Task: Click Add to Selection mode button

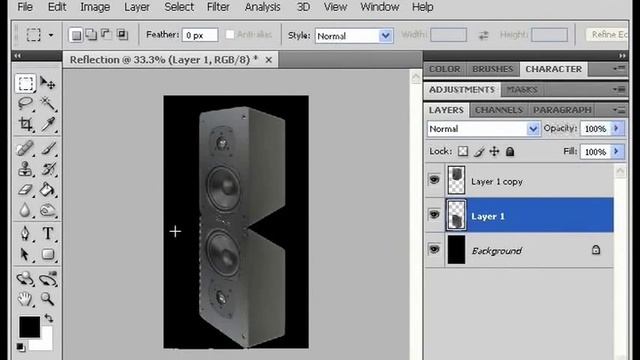Action: pyautogui.click(x=91, y=35)
